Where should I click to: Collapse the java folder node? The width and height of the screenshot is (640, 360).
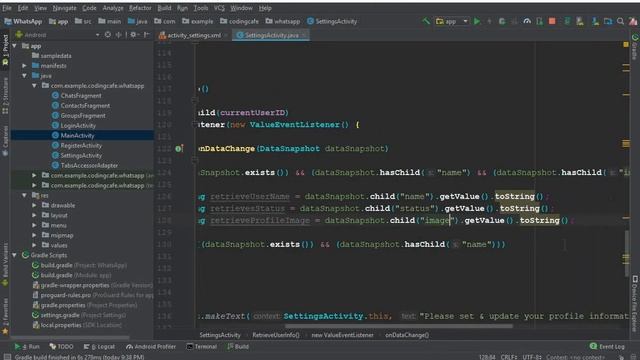[x=24, y=76]
